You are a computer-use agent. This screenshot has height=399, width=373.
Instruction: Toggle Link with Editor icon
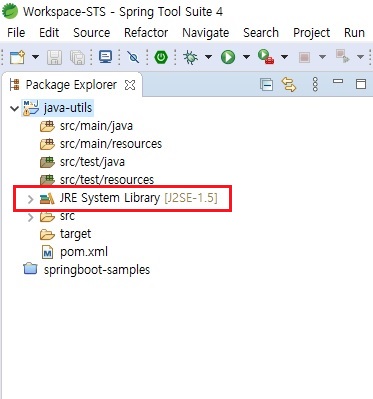(289, 85)
